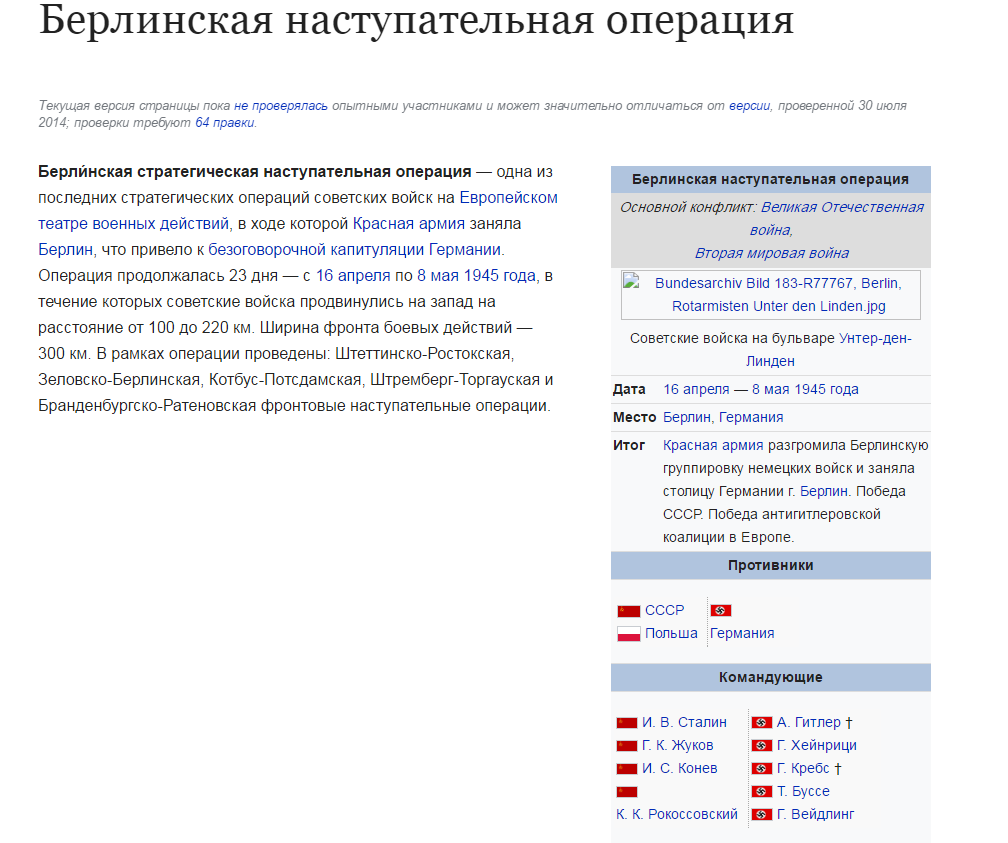Click the 'Унтер-ден-Линден' link in the image caption
The image size is (1008, 843).
pyautogui.click(x=874, y=338)
